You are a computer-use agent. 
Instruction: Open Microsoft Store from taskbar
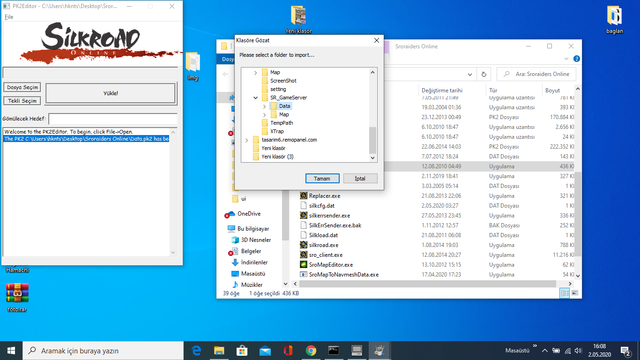coord(242,351)
